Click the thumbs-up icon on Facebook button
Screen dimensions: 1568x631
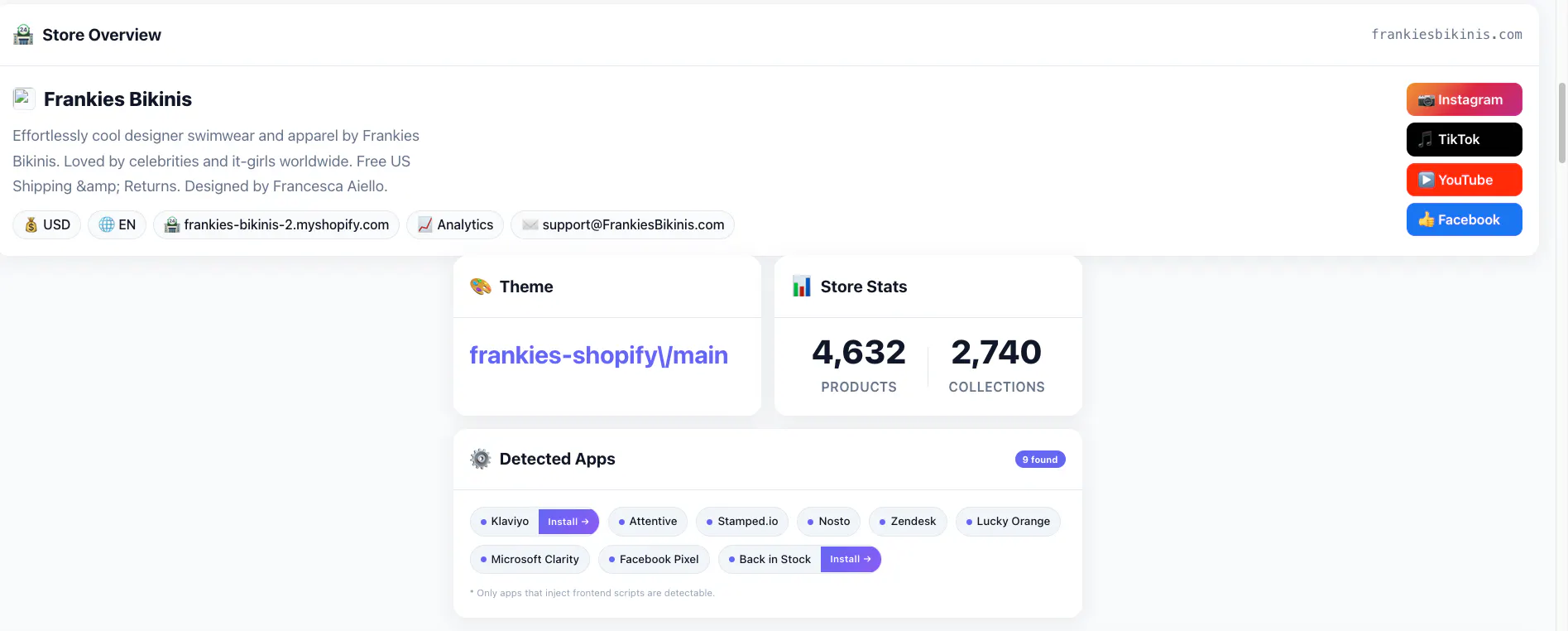pos(1426,219)
